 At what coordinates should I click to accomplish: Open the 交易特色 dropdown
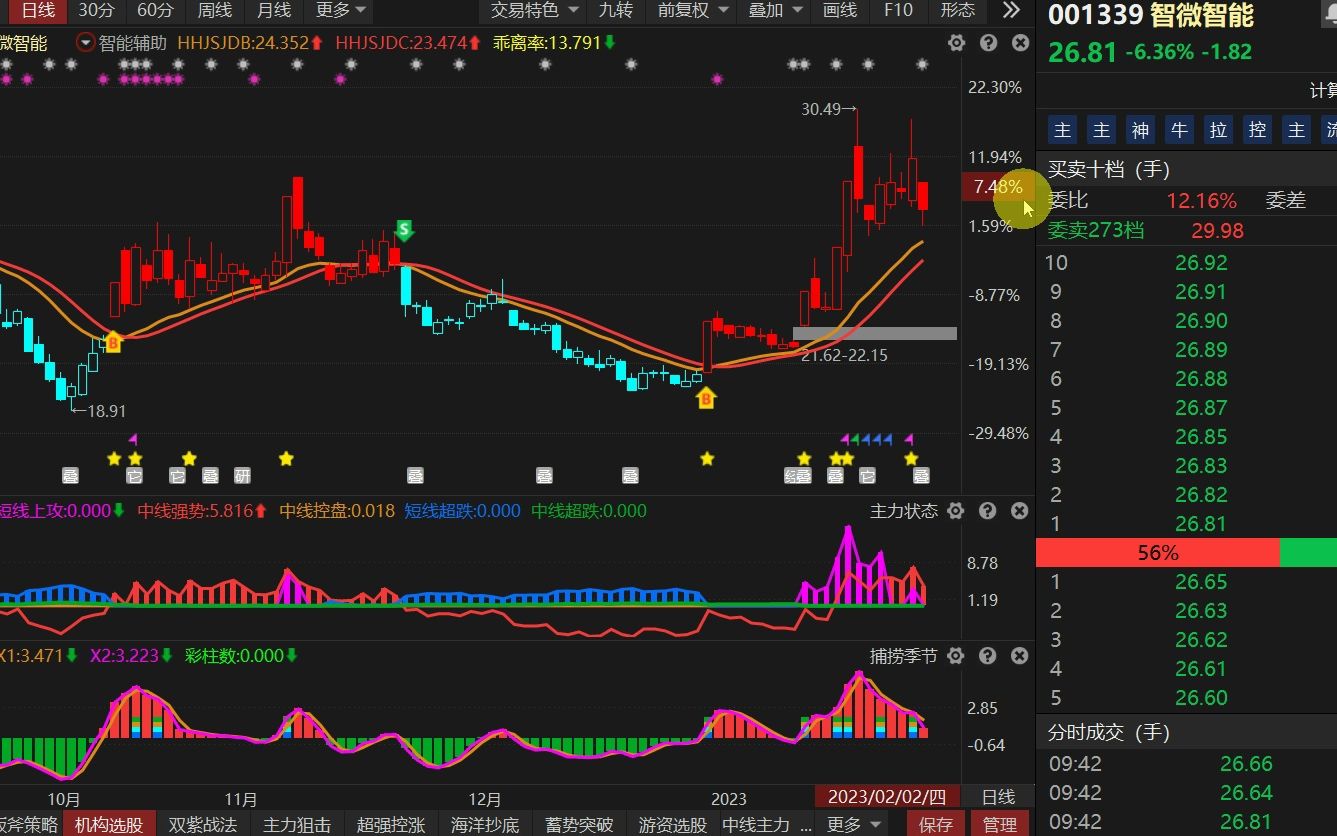click(x=535, y=10)
